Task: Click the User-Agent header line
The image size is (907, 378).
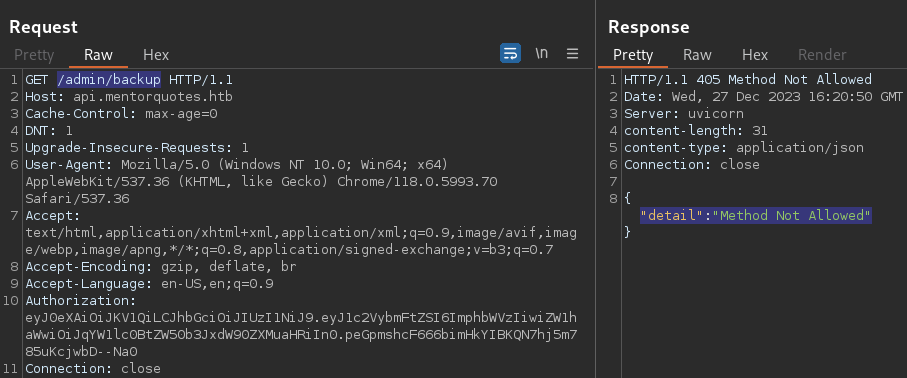Action: click(261, 182)
